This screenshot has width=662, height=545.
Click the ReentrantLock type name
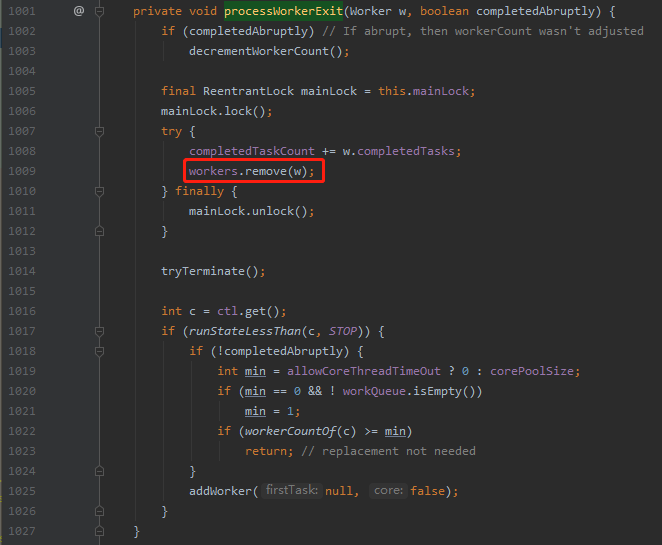pos(248,91)
